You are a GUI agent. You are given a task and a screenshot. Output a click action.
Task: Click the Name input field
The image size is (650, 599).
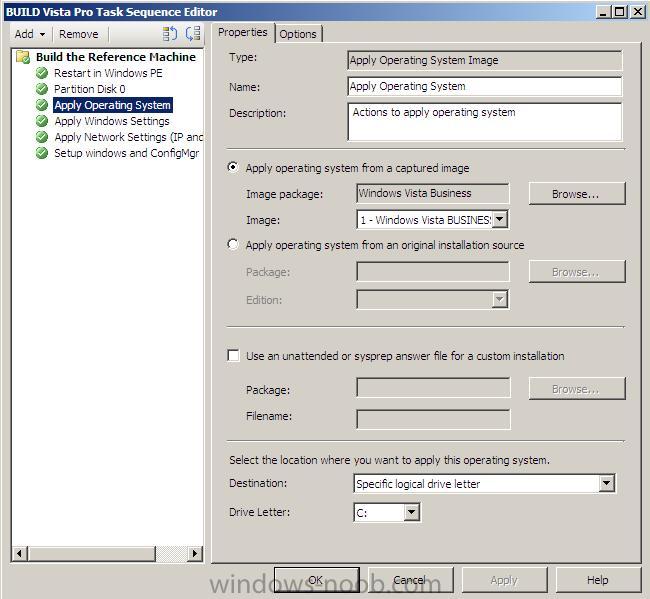tap(485, 86)
